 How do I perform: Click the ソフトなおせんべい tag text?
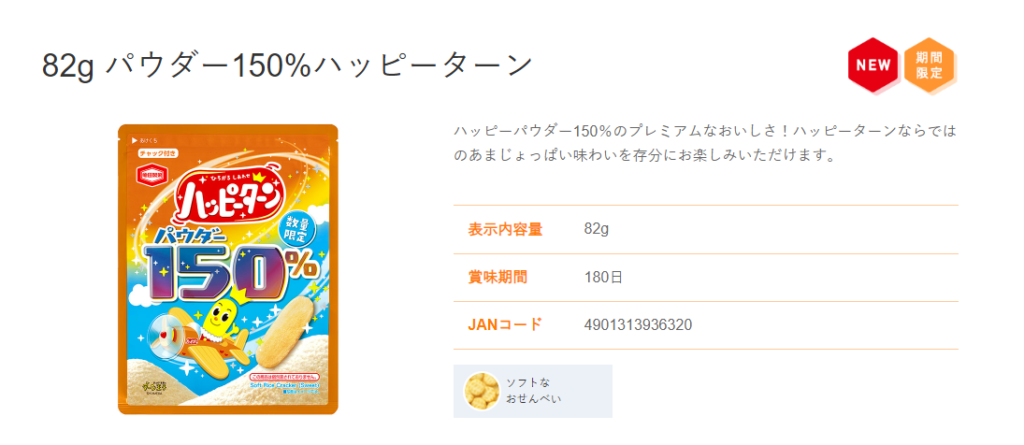click(x=533, y=391)
